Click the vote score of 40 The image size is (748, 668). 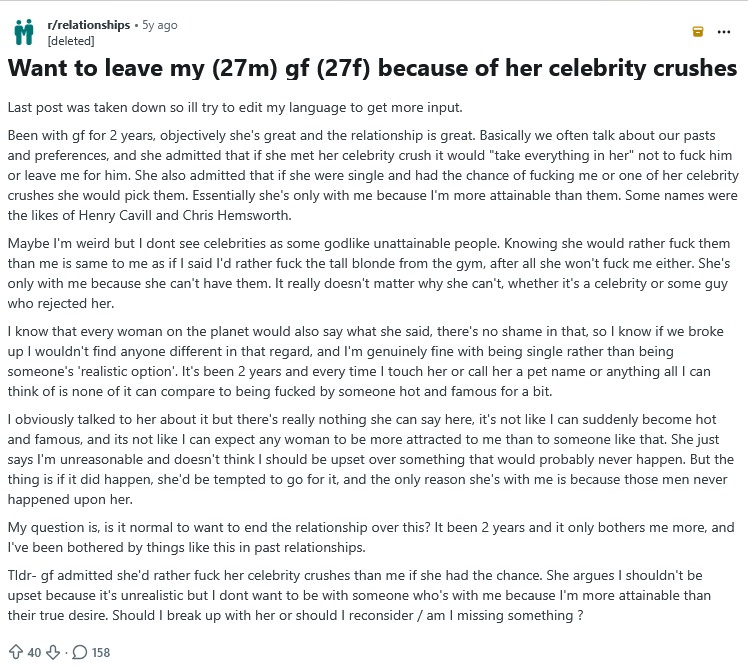34,652
